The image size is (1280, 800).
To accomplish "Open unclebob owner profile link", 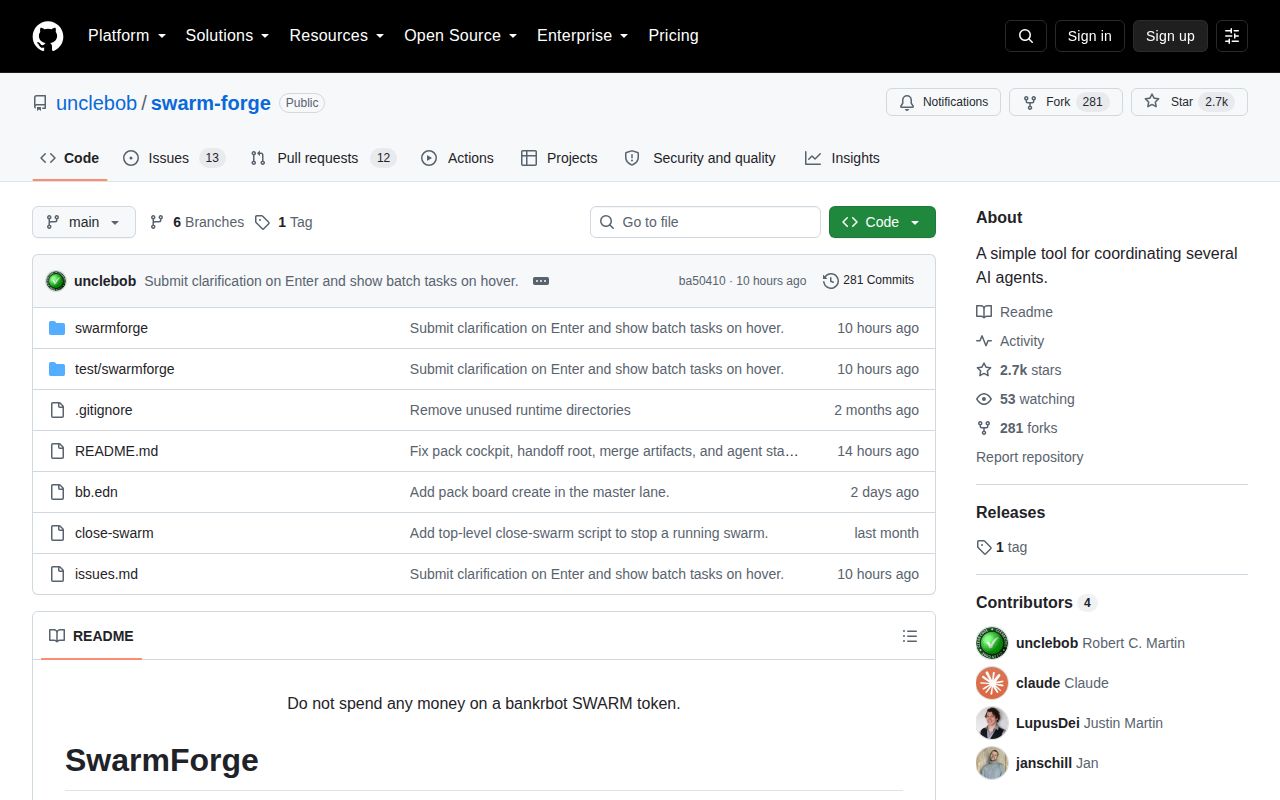I will (x=96, y=103).
